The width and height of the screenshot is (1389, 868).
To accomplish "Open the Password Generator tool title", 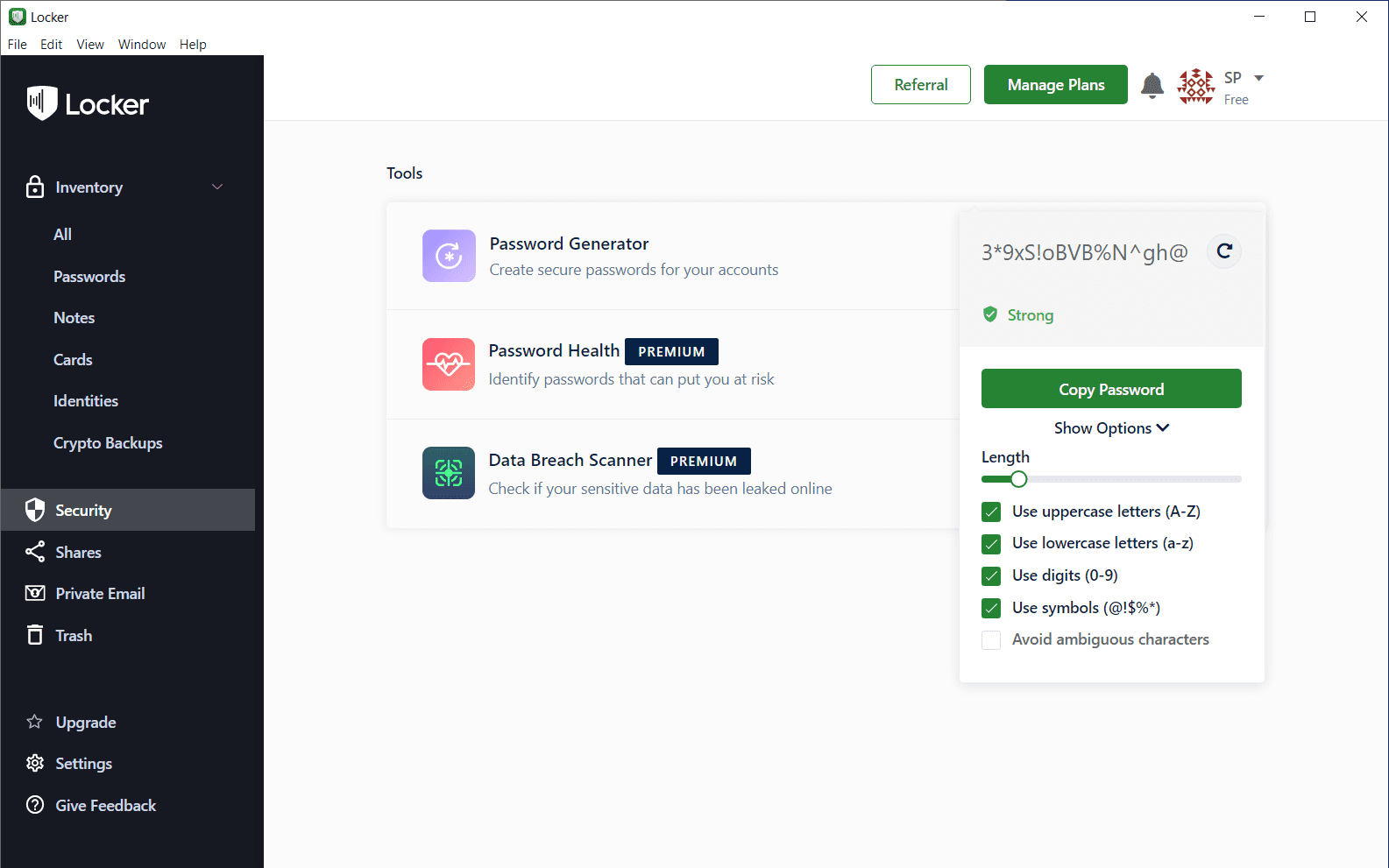I will click(x=569, y=243).
